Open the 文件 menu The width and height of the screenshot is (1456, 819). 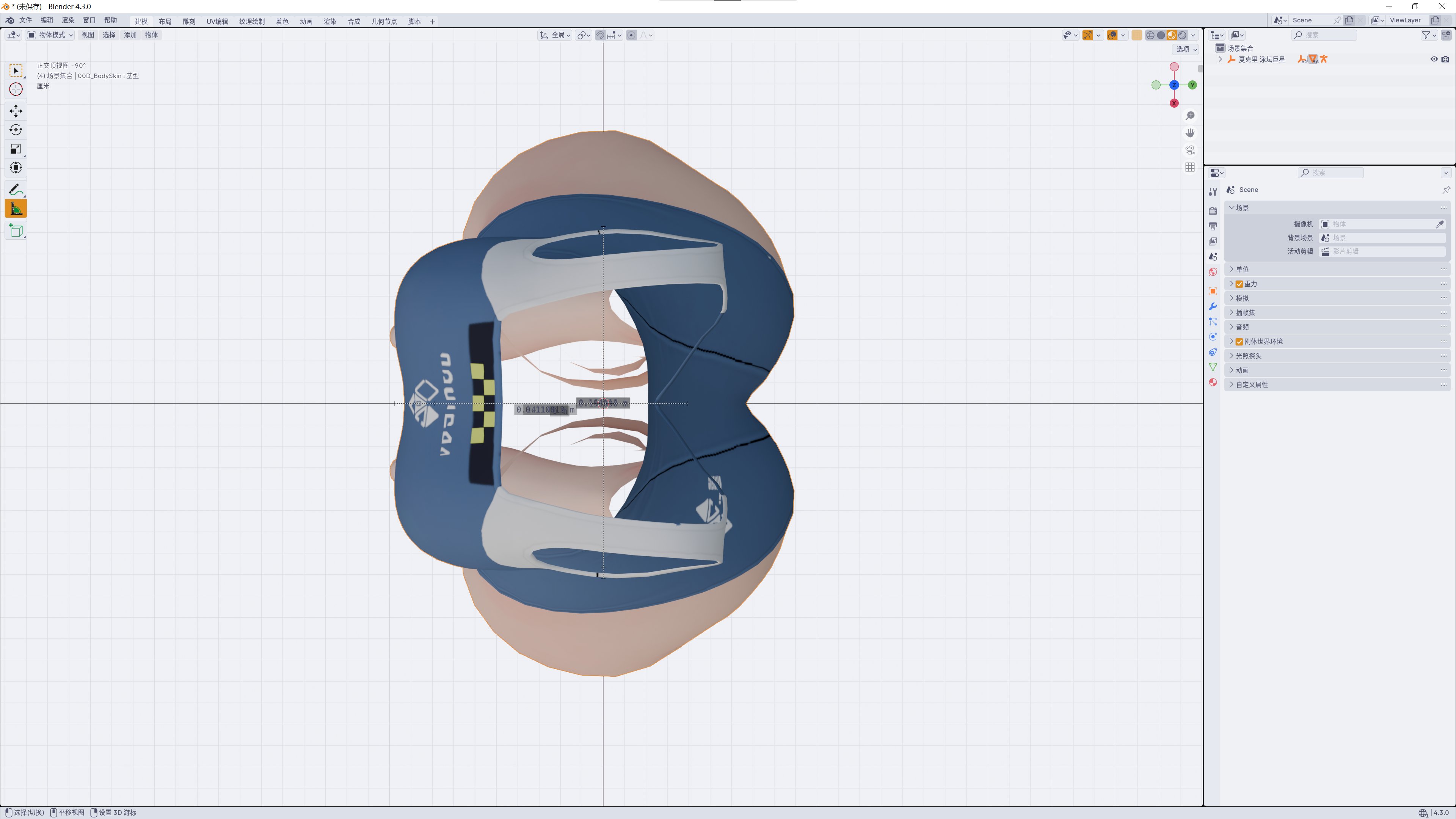[25, 20]
